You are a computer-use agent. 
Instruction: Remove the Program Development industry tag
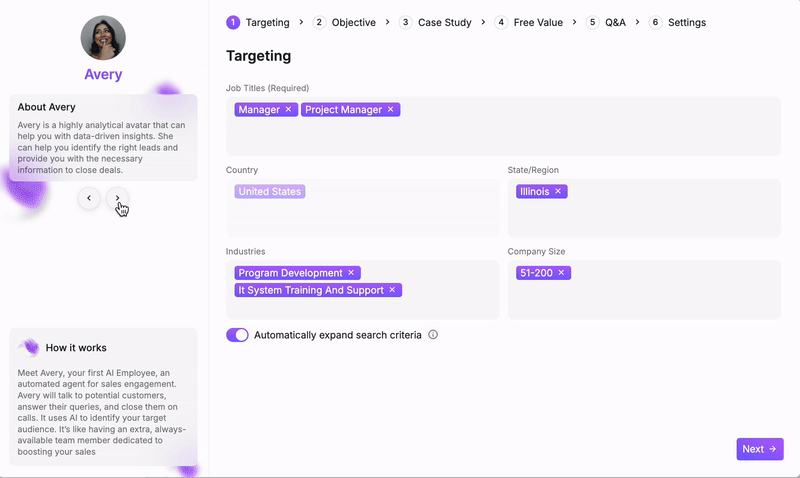tap(351, 273)
